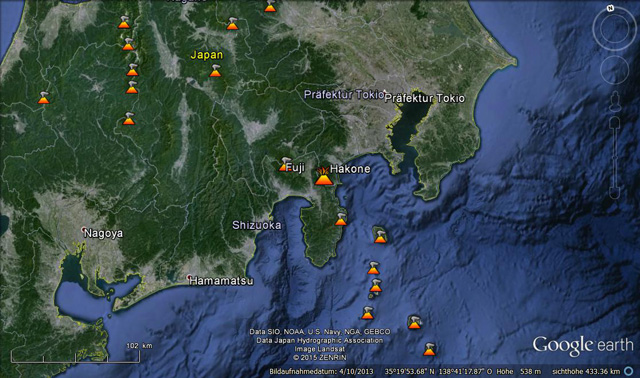
Task: Select the Shizuoka label
Action: (256, 225)
